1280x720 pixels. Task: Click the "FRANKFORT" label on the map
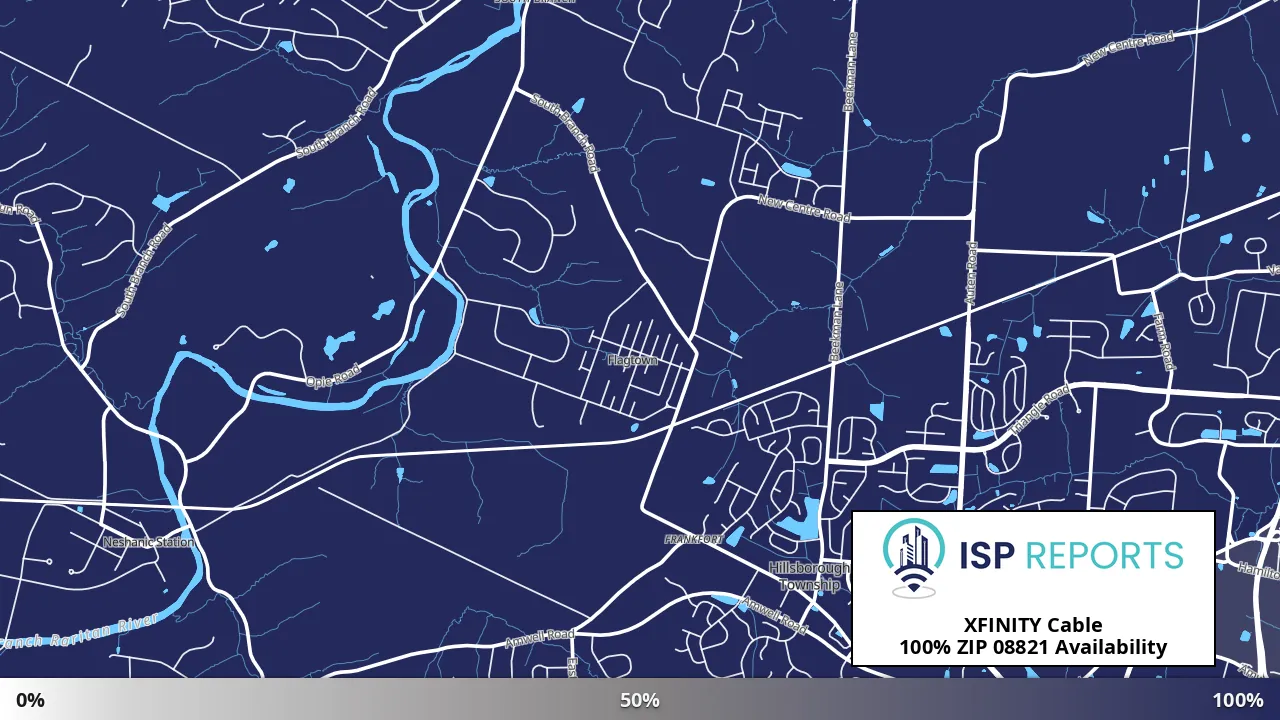click(694, 539)
